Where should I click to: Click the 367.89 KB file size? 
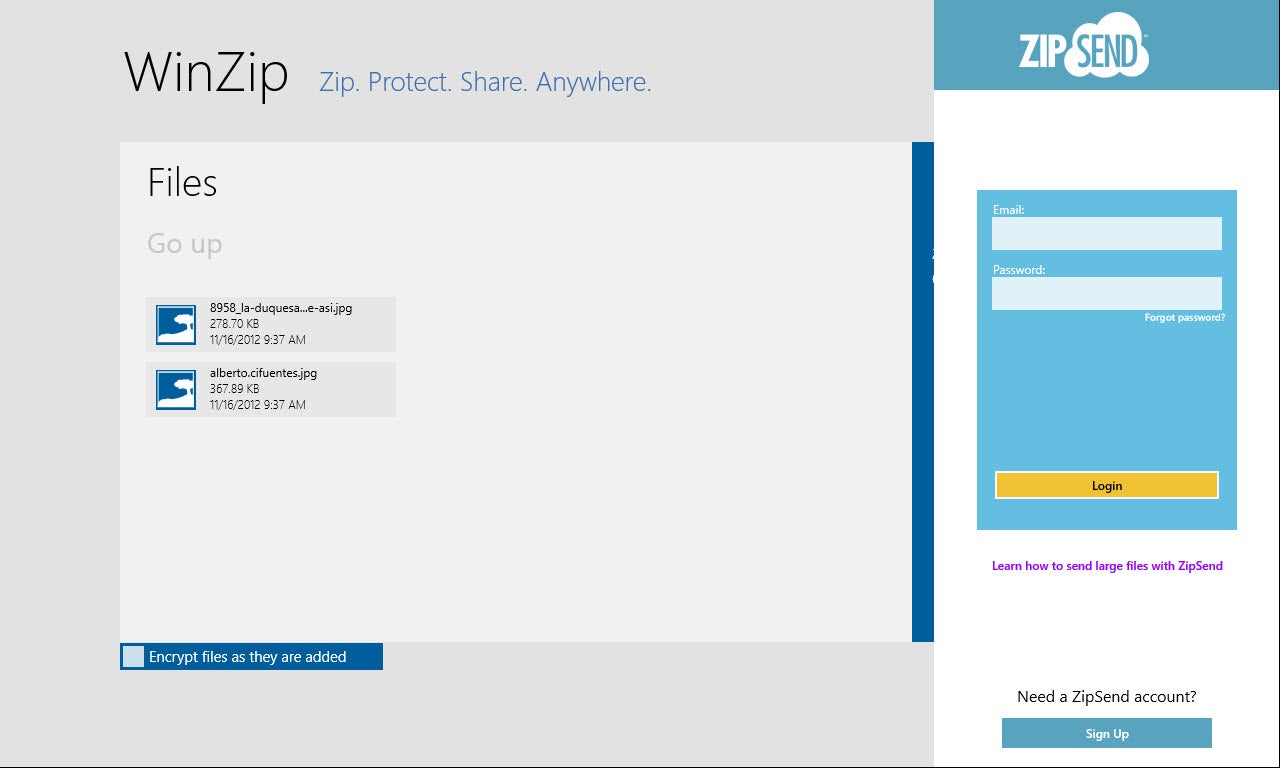coord(235,389)
